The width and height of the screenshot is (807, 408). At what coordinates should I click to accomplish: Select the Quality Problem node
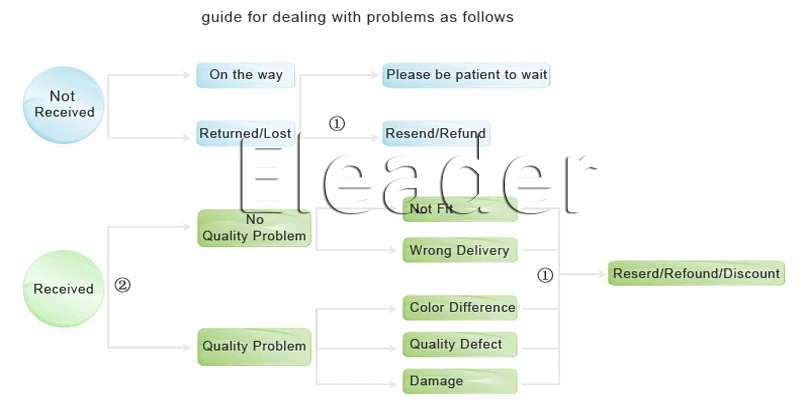coord(254,346)
